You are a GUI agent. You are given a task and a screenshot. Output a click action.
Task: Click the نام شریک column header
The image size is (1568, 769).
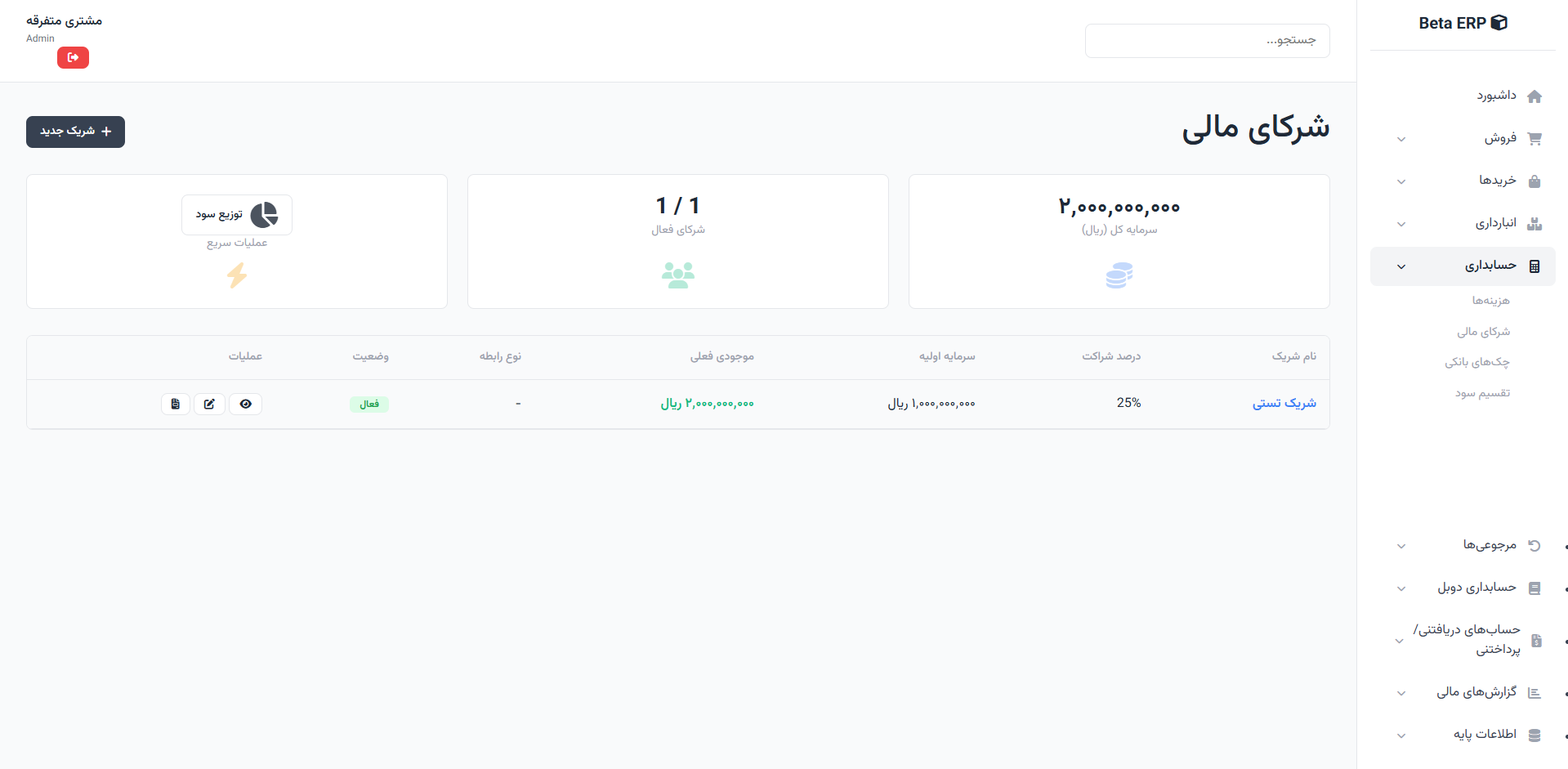click(1293, 356)
